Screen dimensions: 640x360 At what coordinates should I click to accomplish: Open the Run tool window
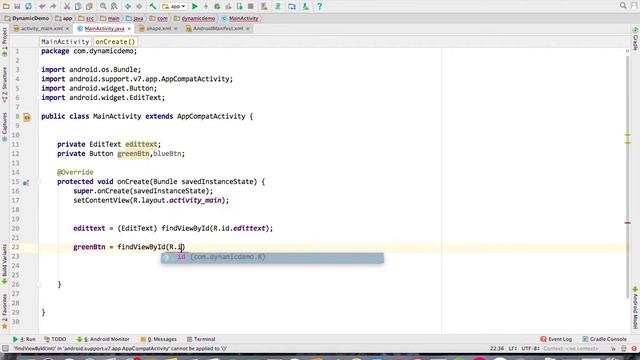tap(24, 339)
